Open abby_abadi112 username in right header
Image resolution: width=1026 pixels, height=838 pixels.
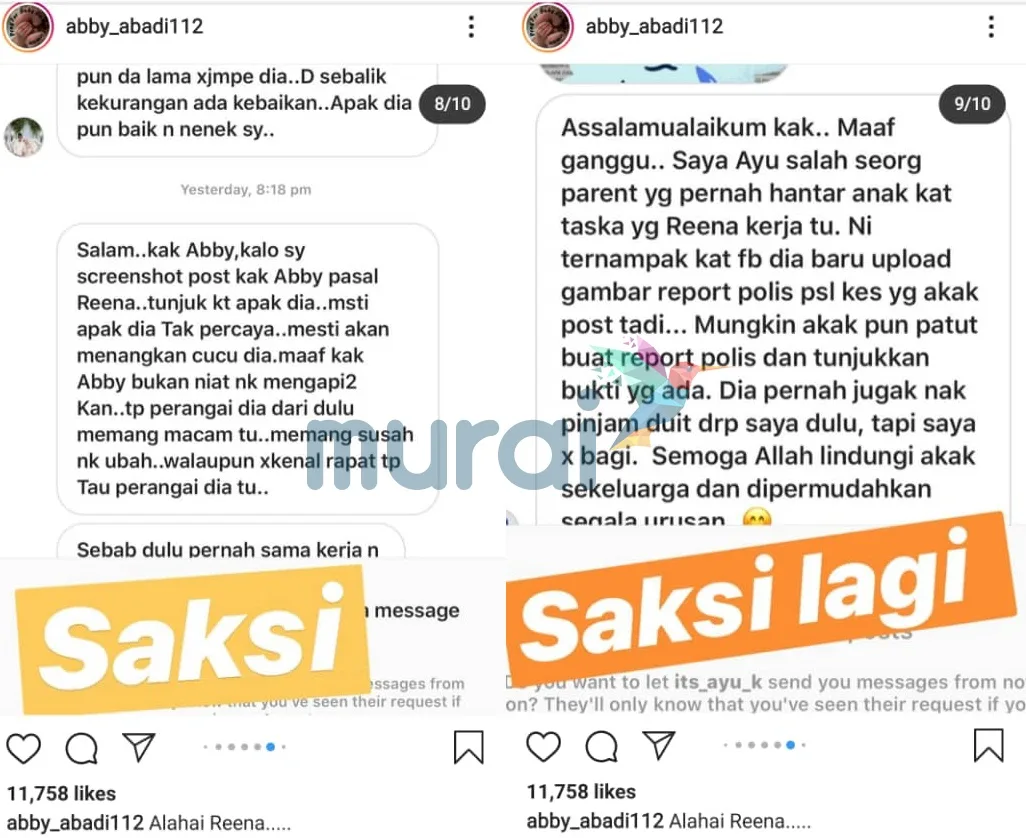(654, 26)
